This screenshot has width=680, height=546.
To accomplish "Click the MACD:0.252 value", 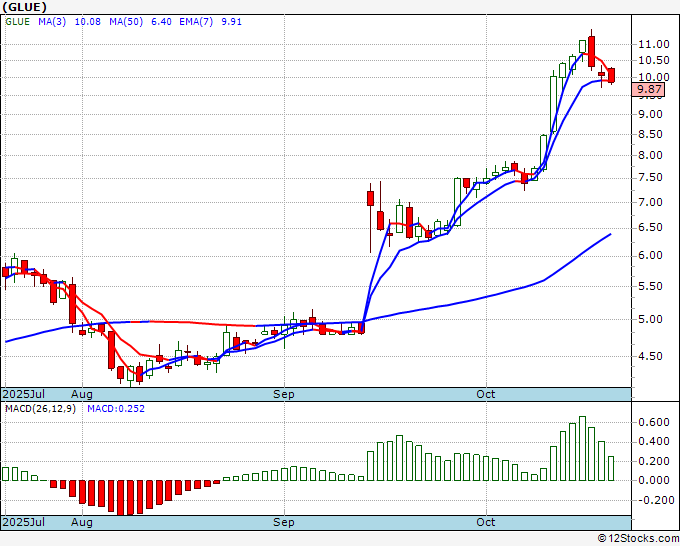I will coord(116,409).
